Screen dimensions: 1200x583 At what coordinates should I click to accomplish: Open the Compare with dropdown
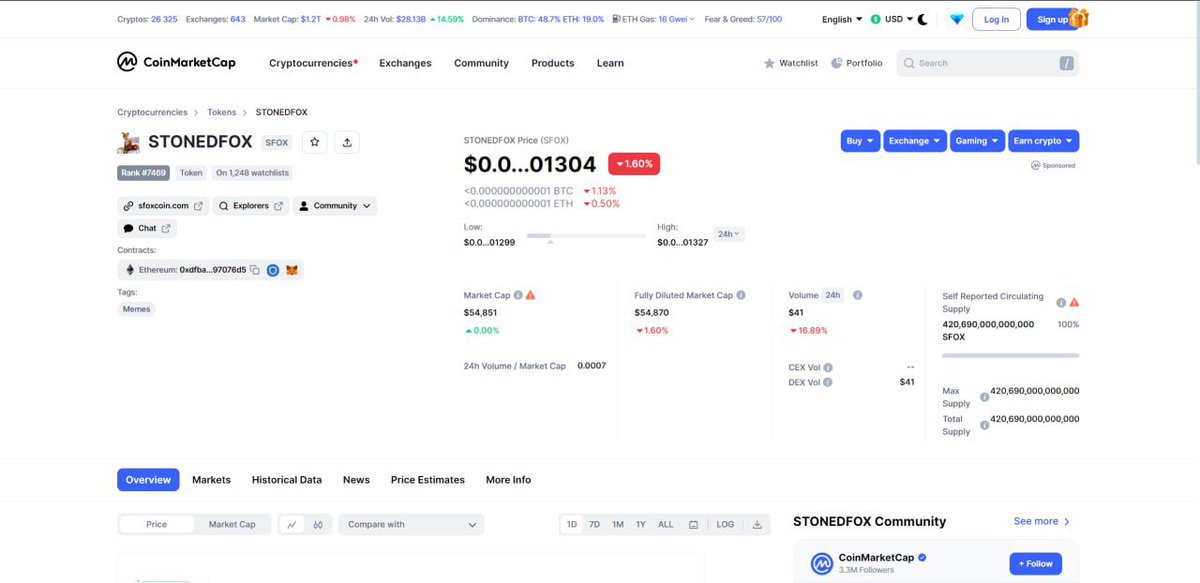pyautogui.click(x=411, y=524)
